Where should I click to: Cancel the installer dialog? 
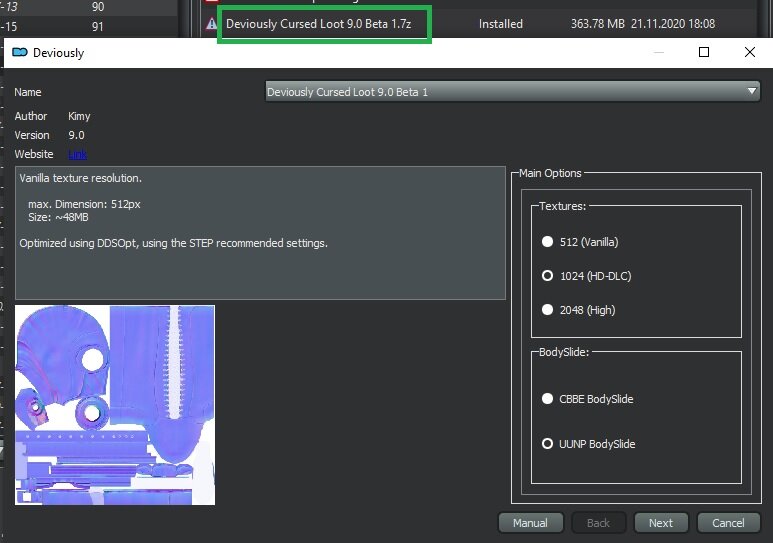728,523
